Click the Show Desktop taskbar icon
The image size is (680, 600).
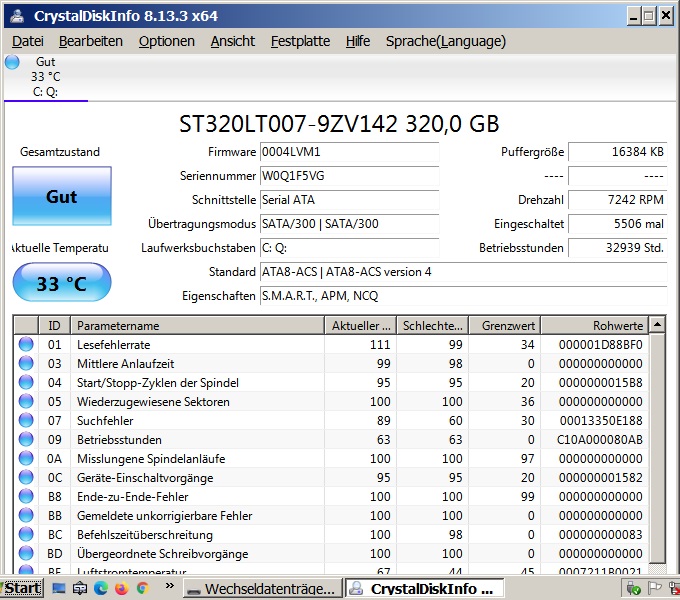(x=59, y=588)
